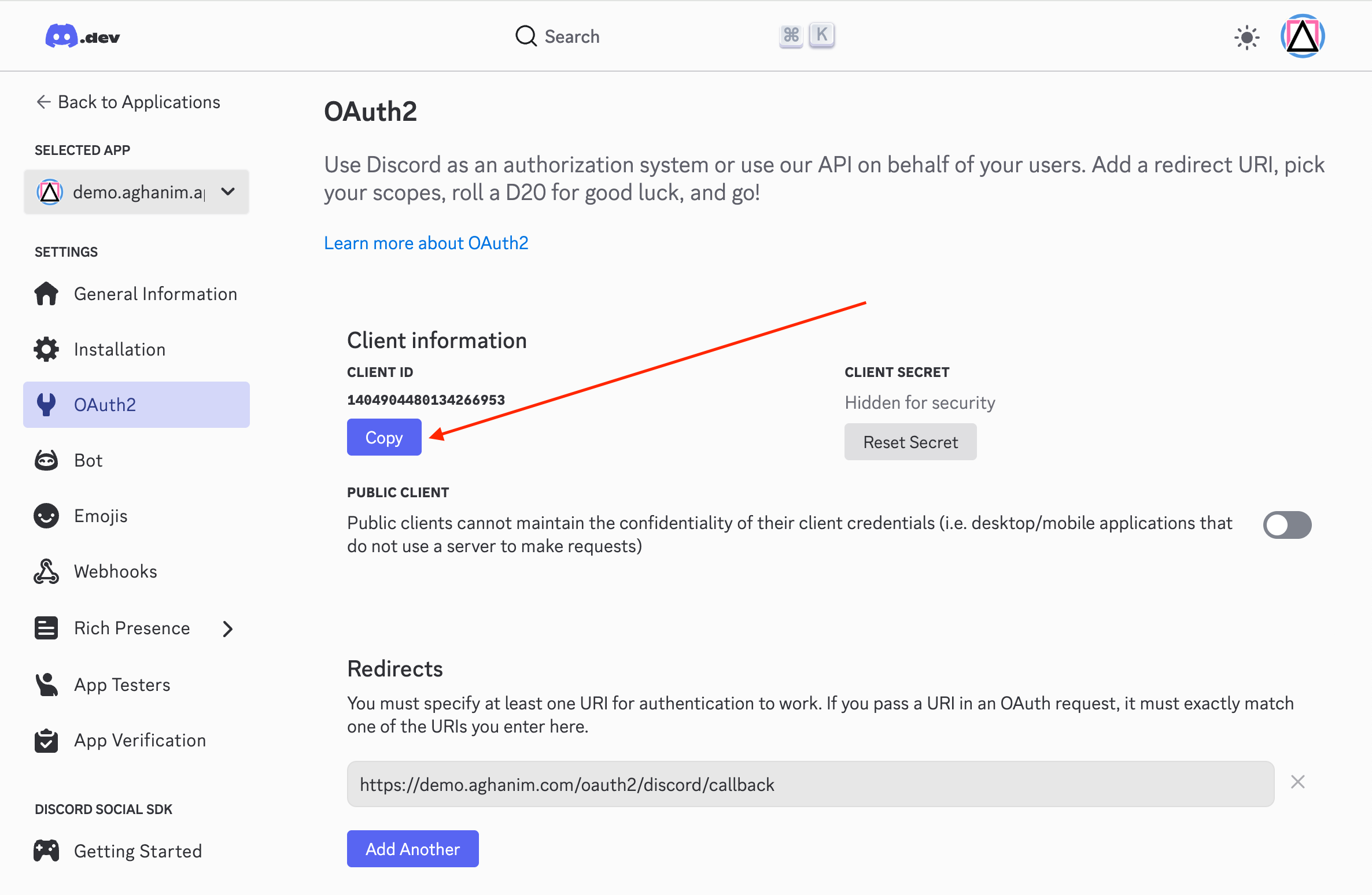This screenshot has height=895, width=1372.
Task: Copy the Client ID
Action: (x=383, y=437)
